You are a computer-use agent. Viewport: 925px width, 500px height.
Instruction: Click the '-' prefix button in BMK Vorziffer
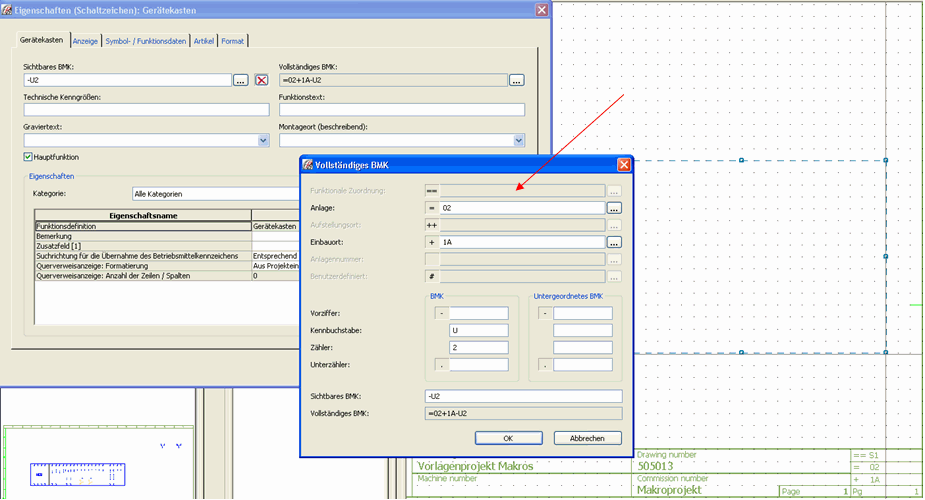click(441, 313)
